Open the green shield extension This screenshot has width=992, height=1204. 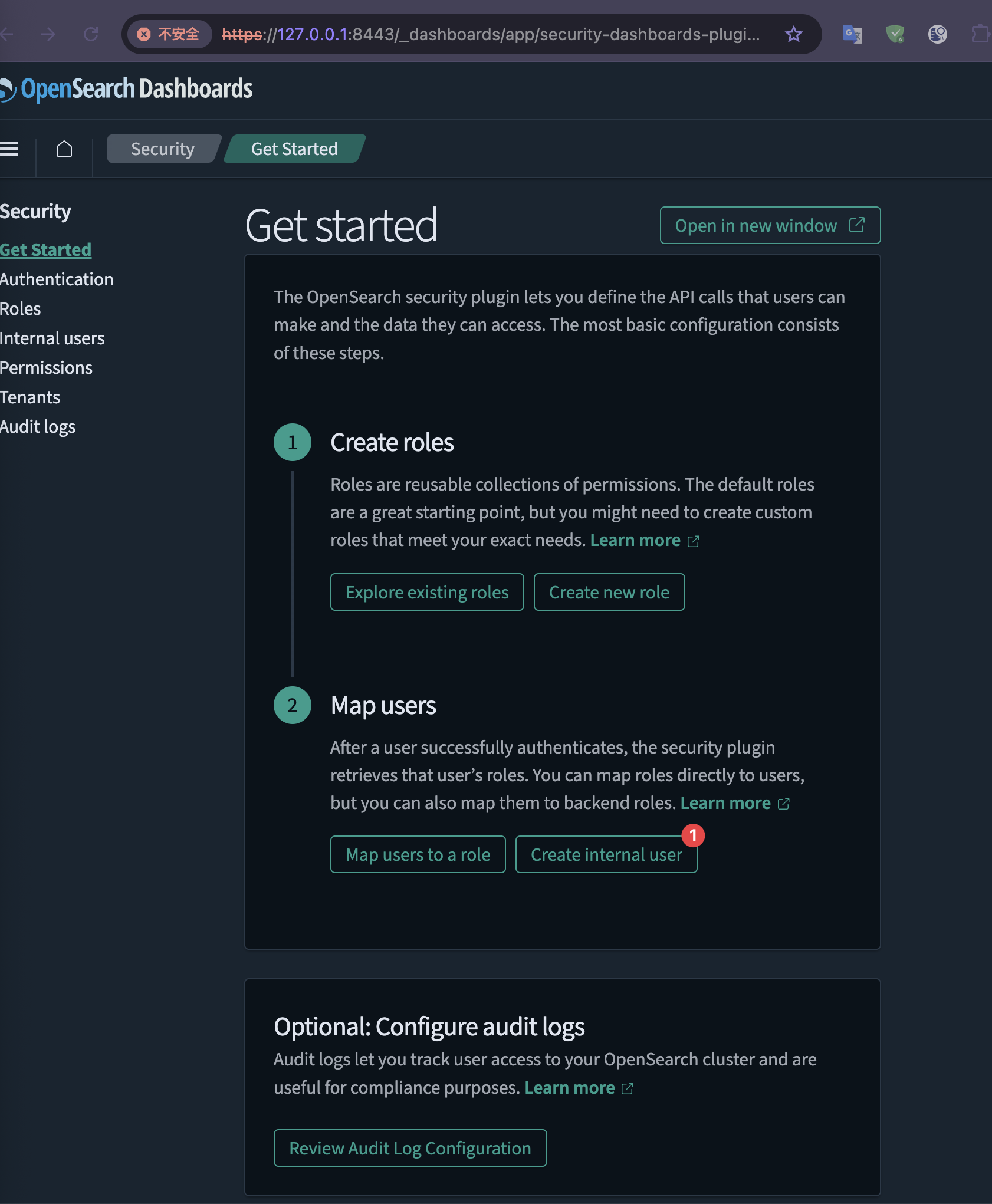tap(895, 34)
